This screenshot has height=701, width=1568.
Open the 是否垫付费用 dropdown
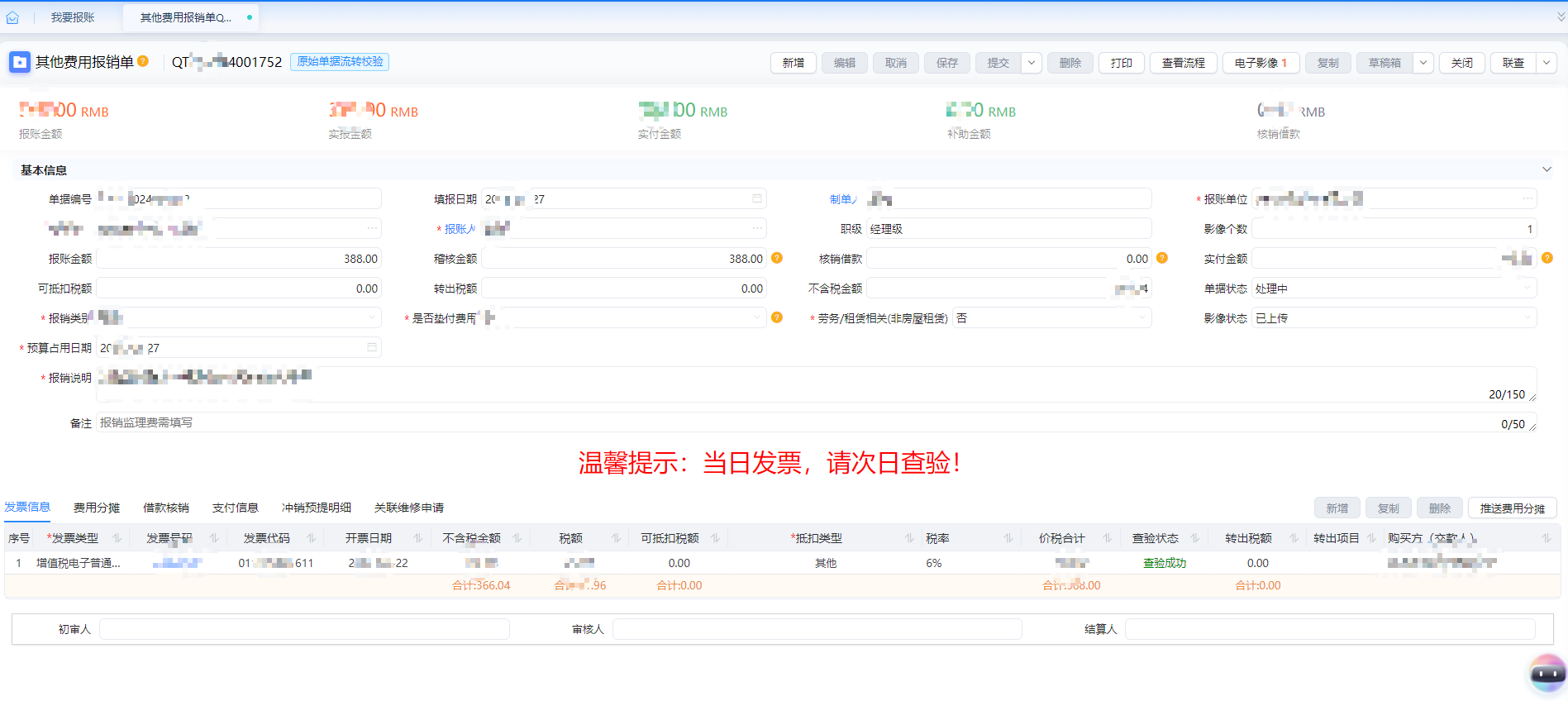pos(624,317)
